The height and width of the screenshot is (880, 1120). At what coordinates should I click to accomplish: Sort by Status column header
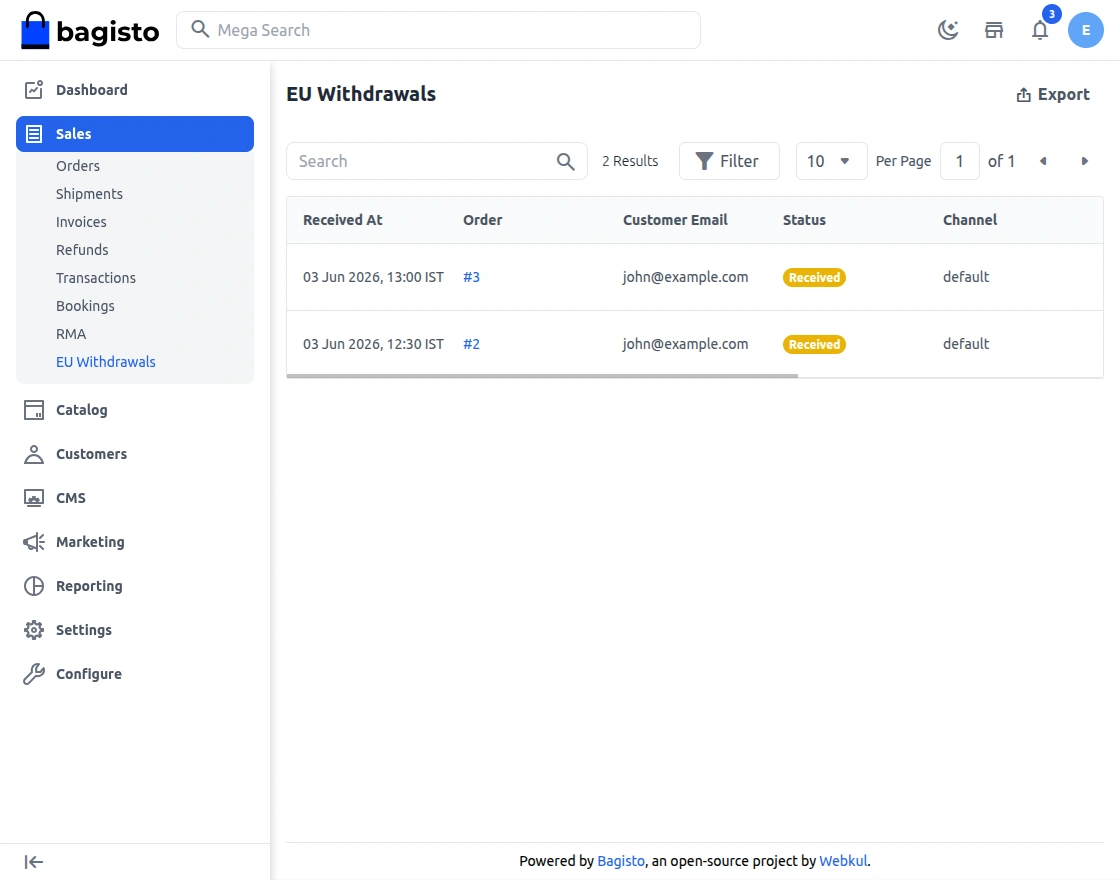tap(804, 220)
